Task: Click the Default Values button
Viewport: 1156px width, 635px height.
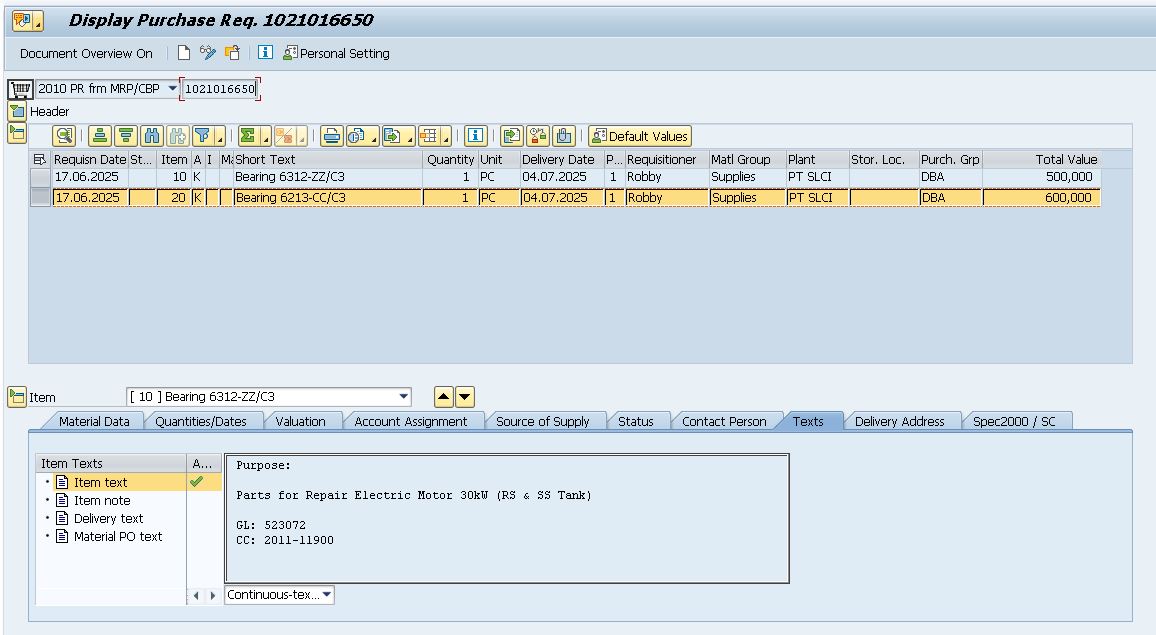Action: pyautogui.click(x=640, y=136)
